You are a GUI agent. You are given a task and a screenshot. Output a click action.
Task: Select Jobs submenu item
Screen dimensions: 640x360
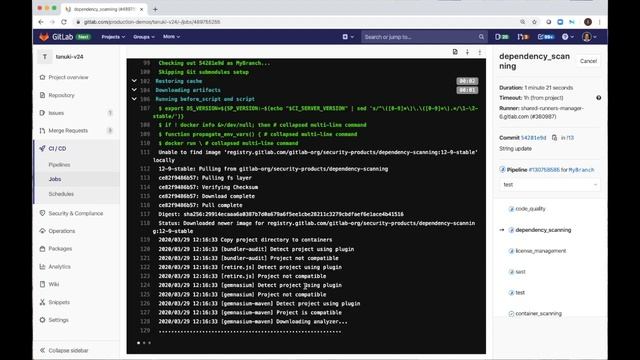(x=55, y=179)
